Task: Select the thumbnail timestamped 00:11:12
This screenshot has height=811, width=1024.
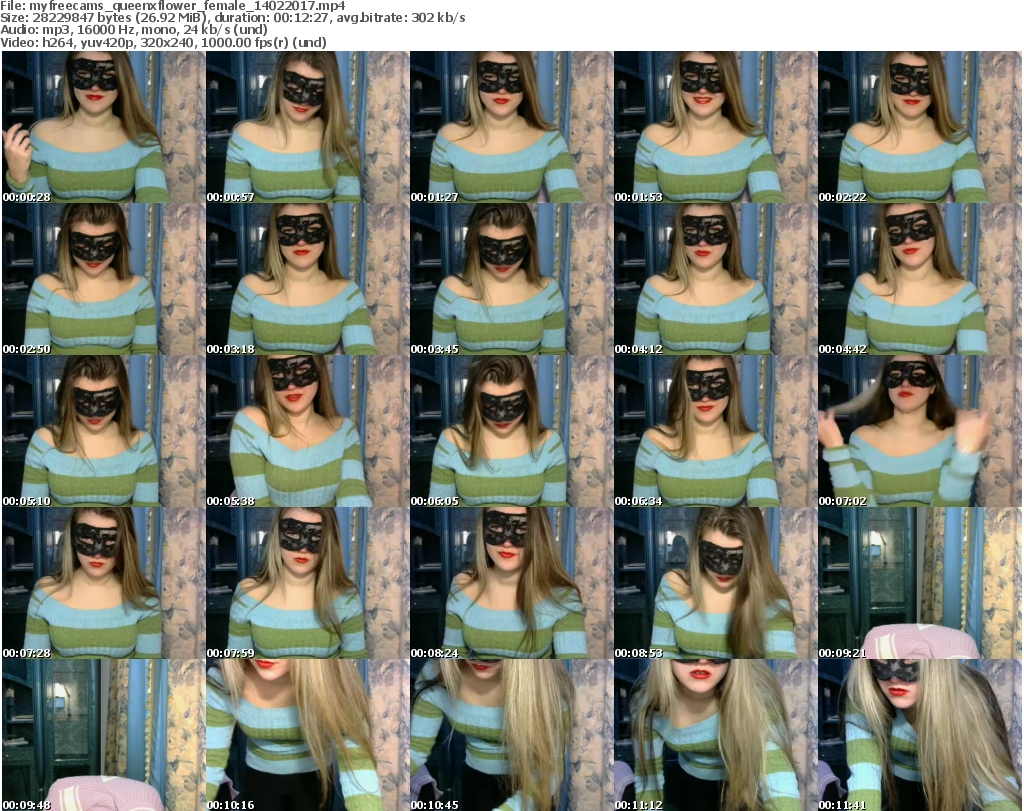Action: point(715,735)
